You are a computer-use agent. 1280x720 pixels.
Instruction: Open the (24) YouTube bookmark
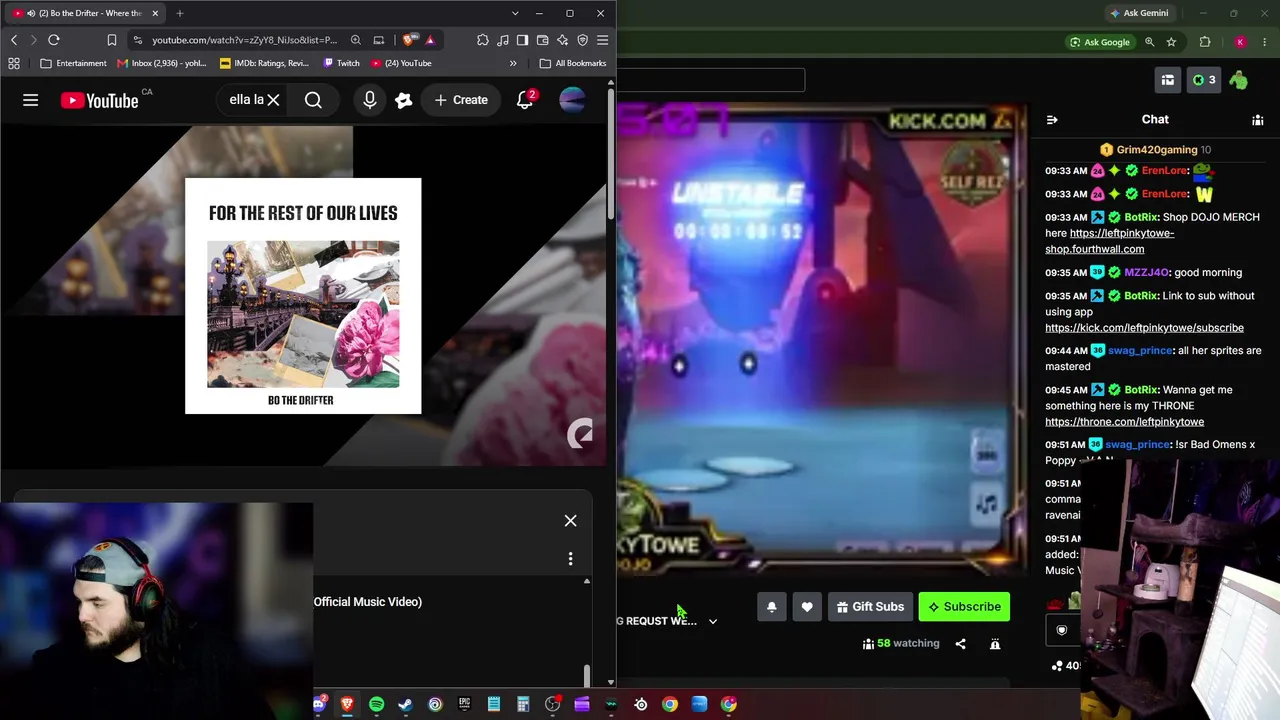click(x=401, y=63)
